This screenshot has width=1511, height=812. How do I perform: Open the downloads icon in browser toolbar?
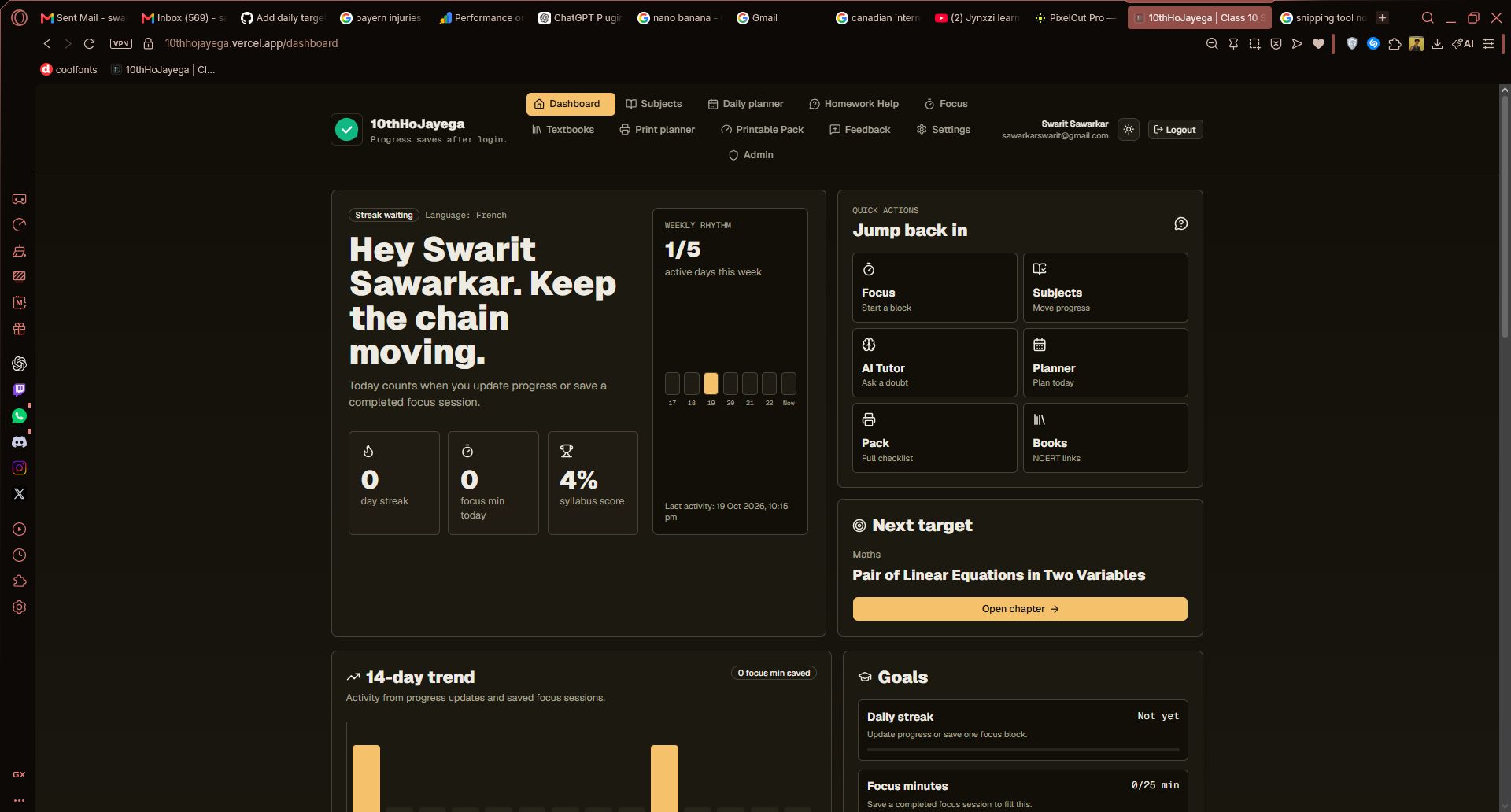tap(1437, 44)
